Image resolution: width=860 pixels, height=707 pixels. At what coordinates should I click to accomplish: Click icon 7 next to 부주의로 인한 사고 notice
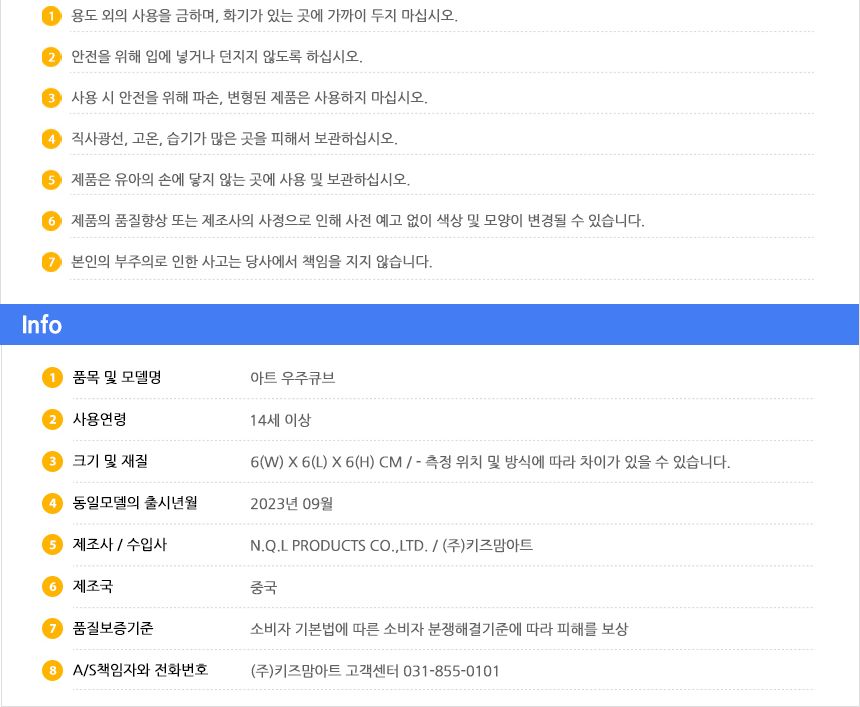51,261
